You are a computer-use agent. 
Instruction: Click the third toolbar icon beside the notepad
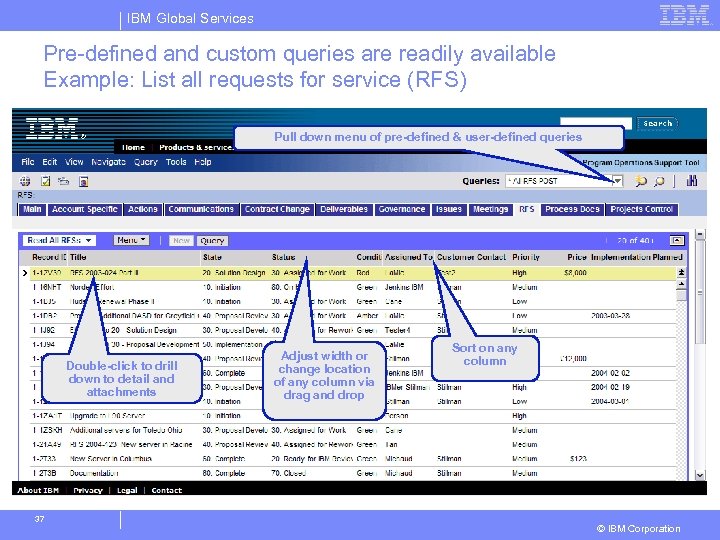pyautogui.click(x=63, y=181)
